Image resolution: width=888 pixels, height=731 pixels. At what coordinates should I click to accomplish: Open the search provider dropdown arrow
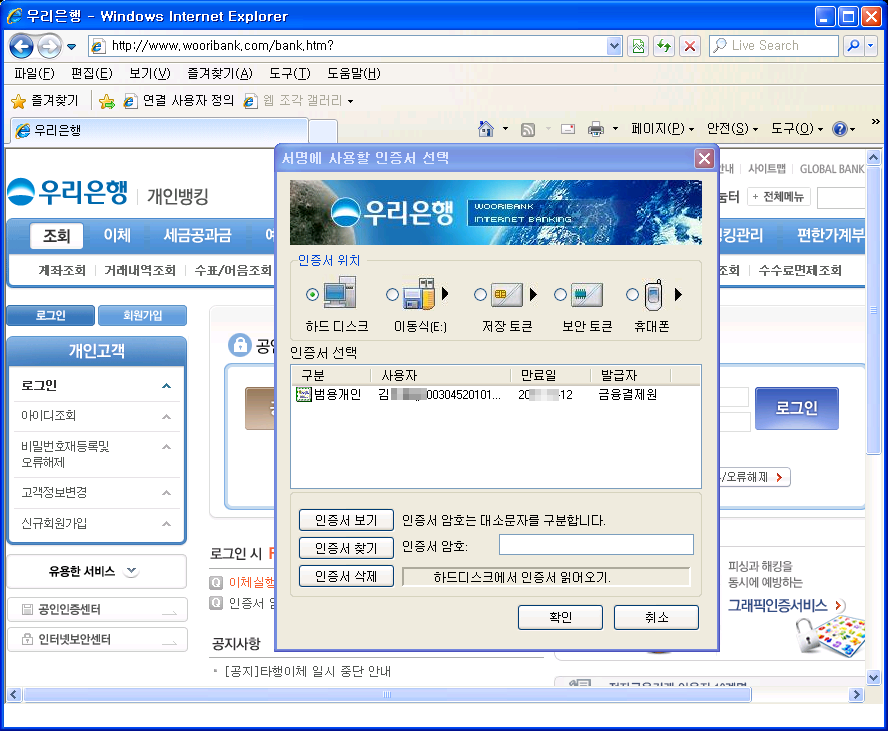(871, 46)
